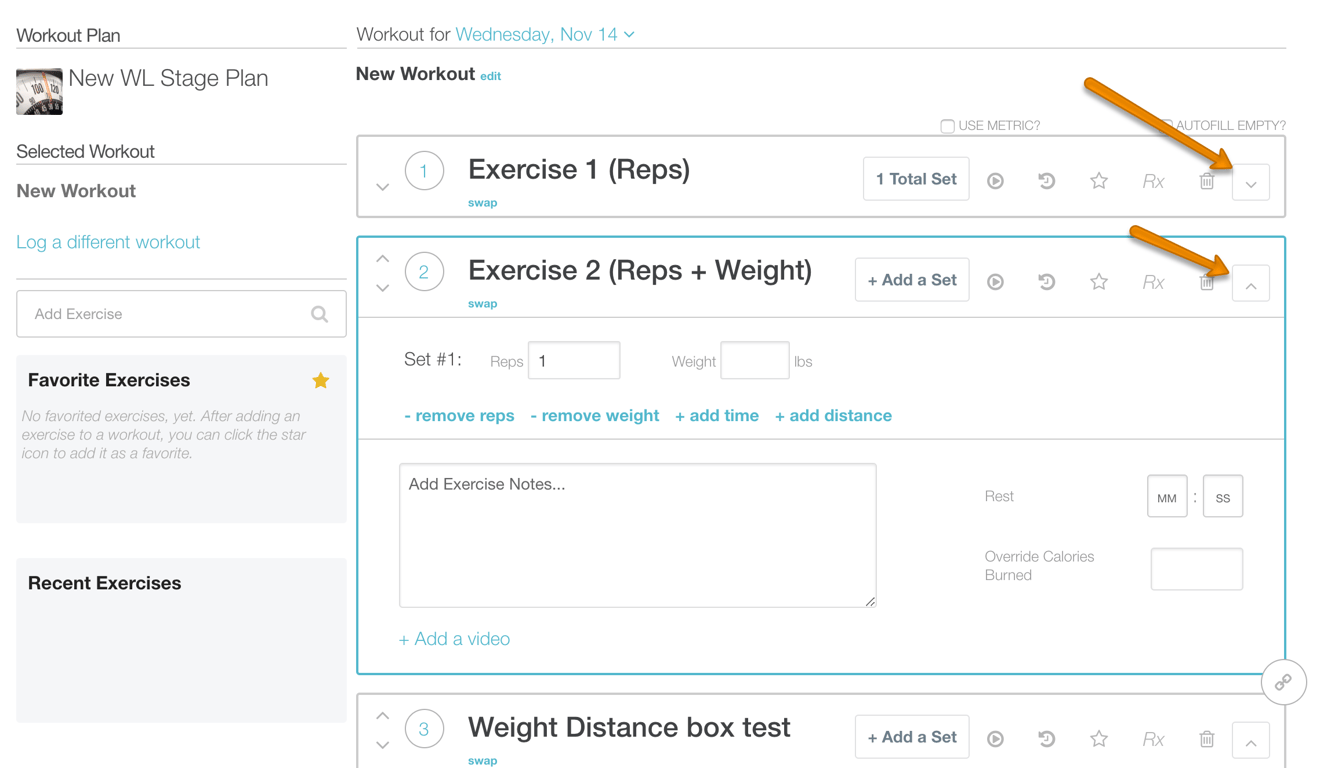This screenshot has height=768, width=1320.
Task: Delete Weight Distance box test exercise
Action: click(x=1207, y=739)
